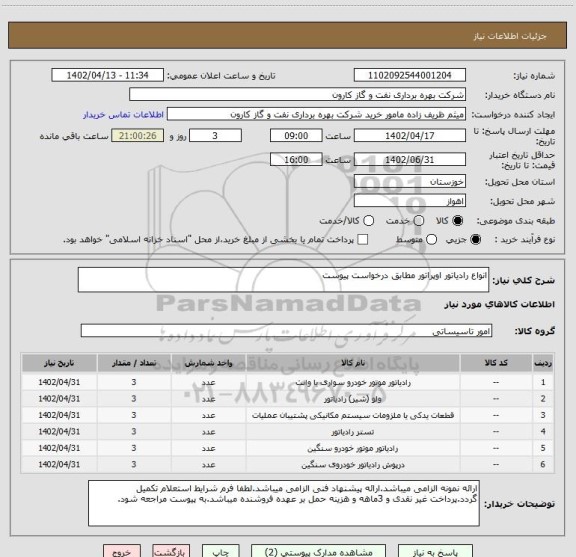
Task: Select row درپوش رادیاتور خودروی سنگین
Action: [x=287, y=464]
